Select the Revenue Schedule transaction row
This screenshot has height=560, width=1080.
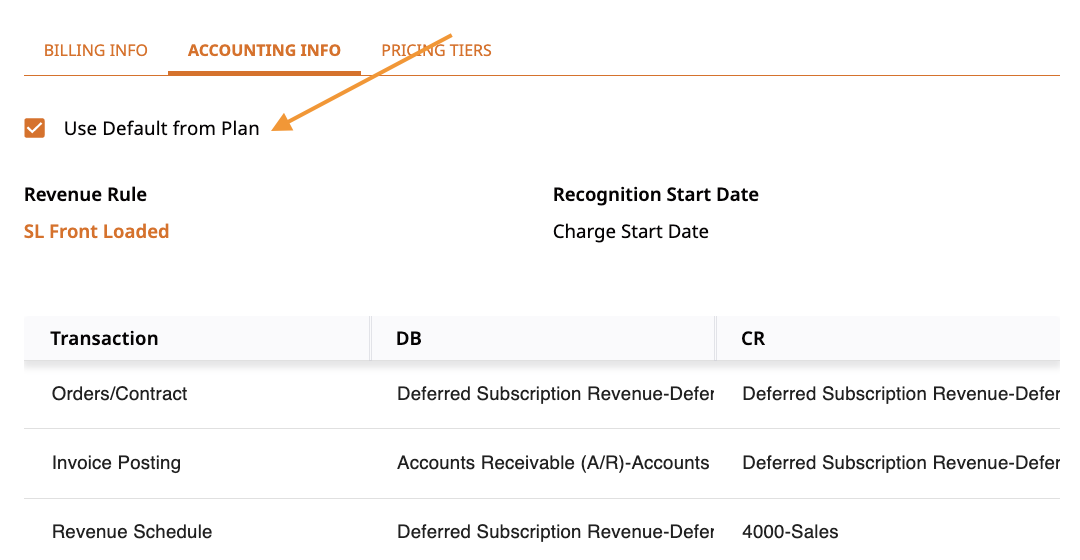pos(541,530)
